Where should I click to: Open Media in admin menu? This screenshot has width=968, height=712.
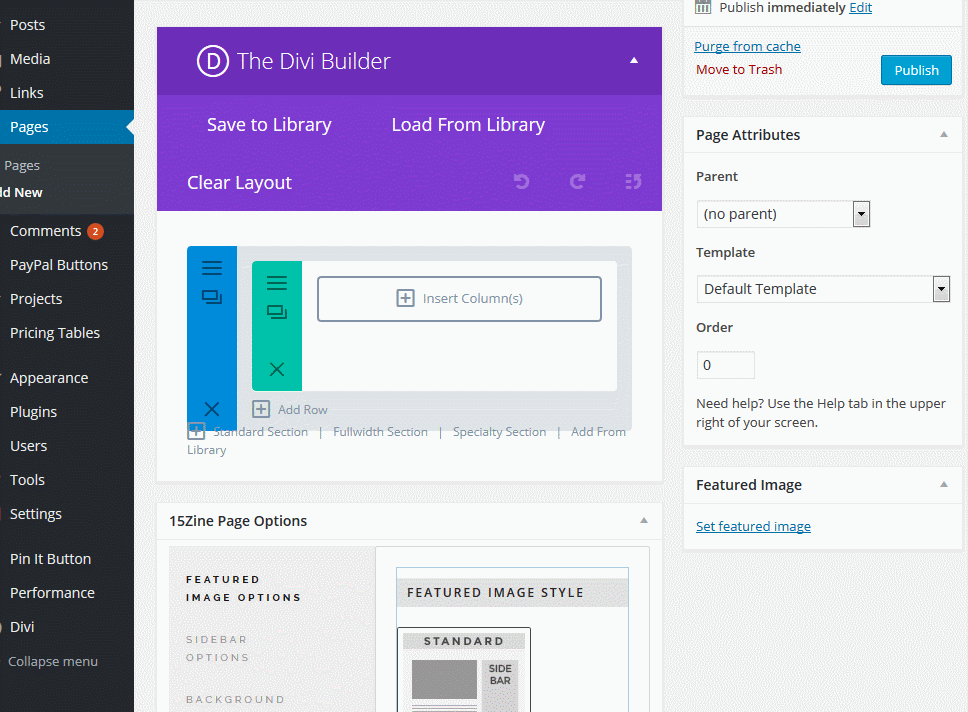(x=30, y=59)
